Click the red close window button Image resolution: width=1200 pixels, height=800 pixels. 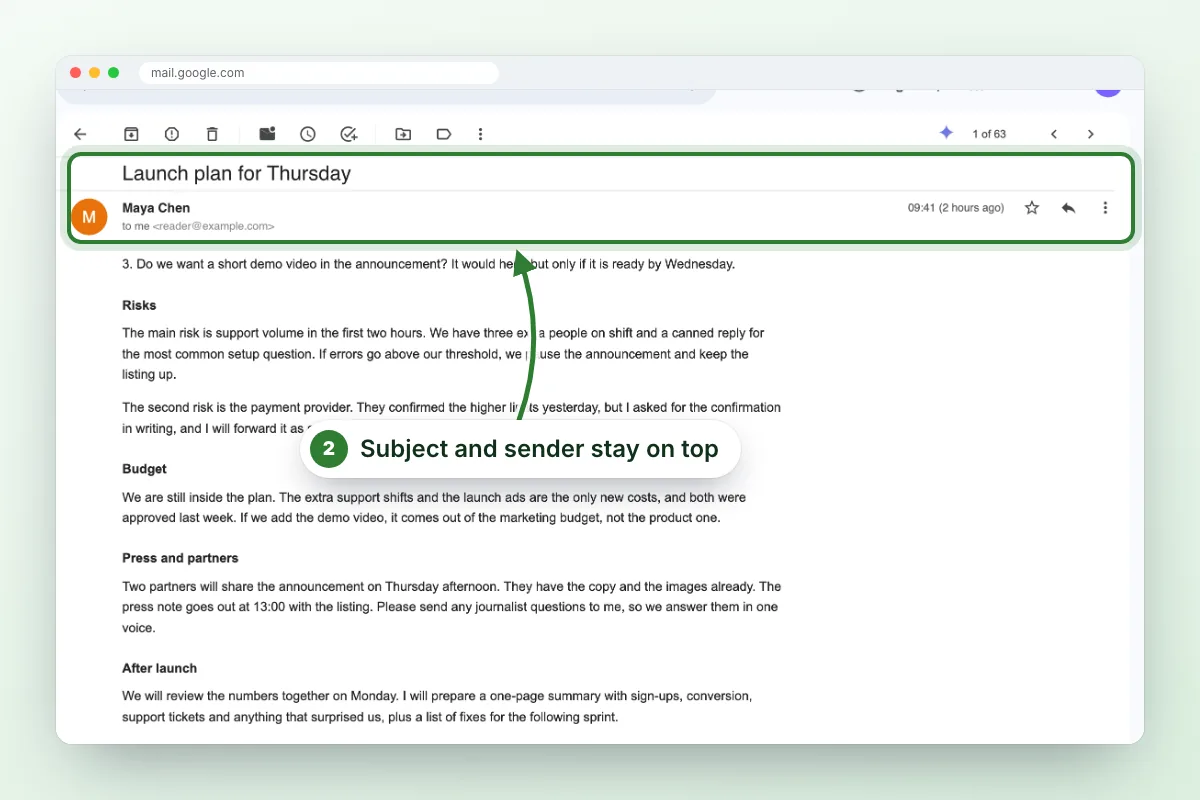point(75,73)
